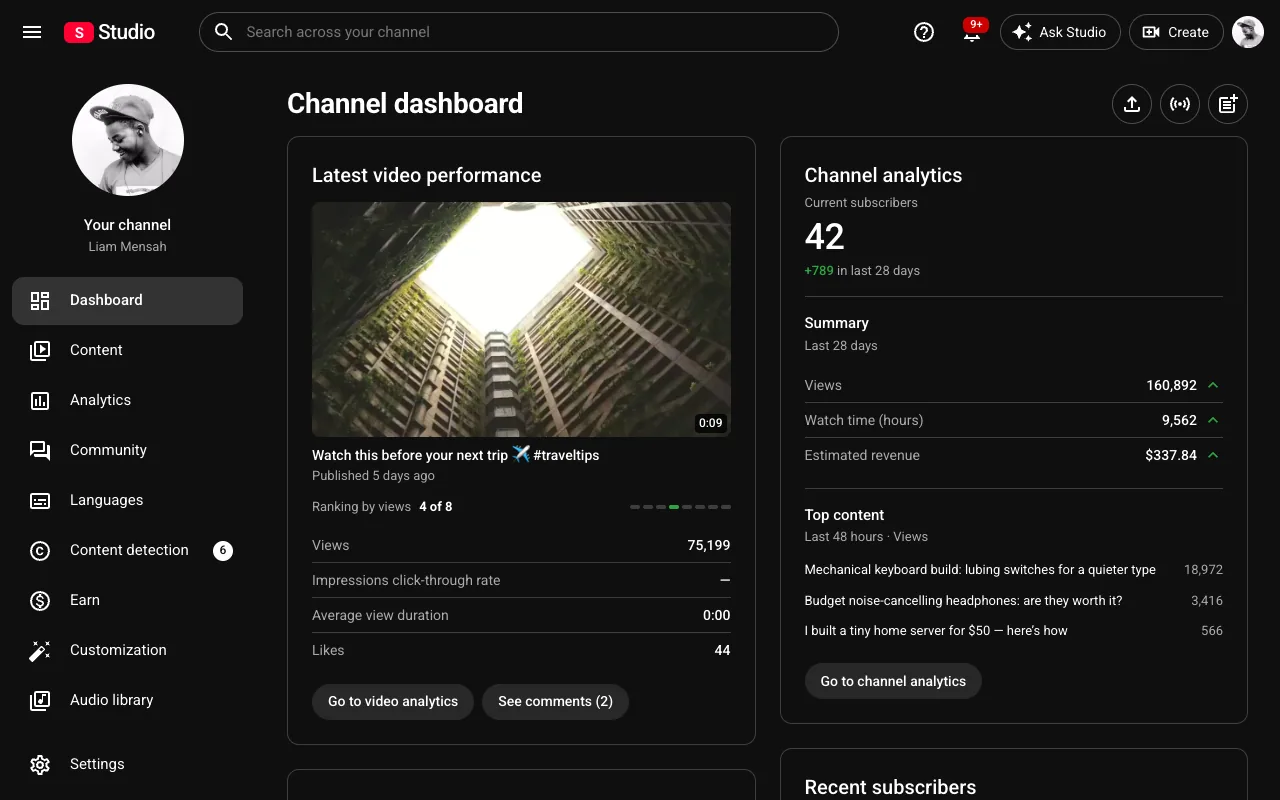
Task: Click the Customization magic wand icon
Action: coord(40,650)
